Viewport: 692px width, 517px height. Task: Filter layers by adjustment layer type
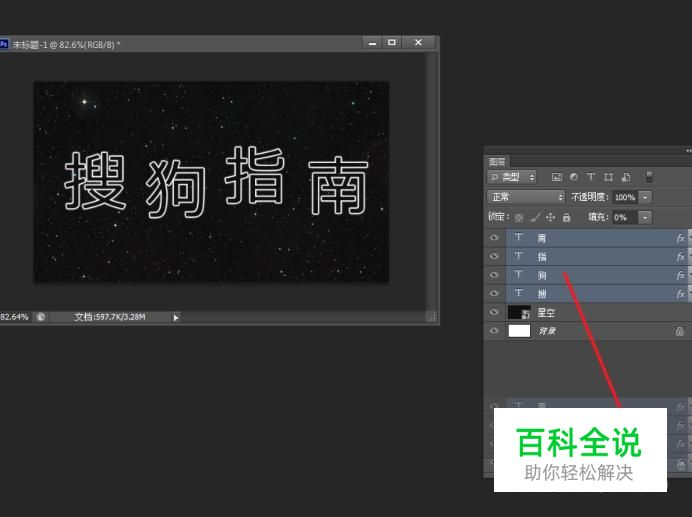pos(574,177)
